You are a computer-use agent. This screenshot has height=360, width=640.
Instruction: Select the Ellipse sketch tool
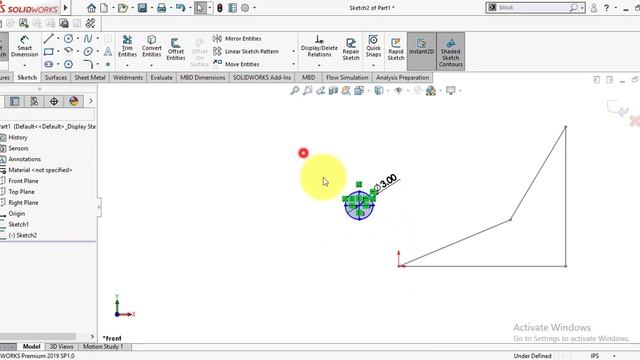tap(88, 51)
